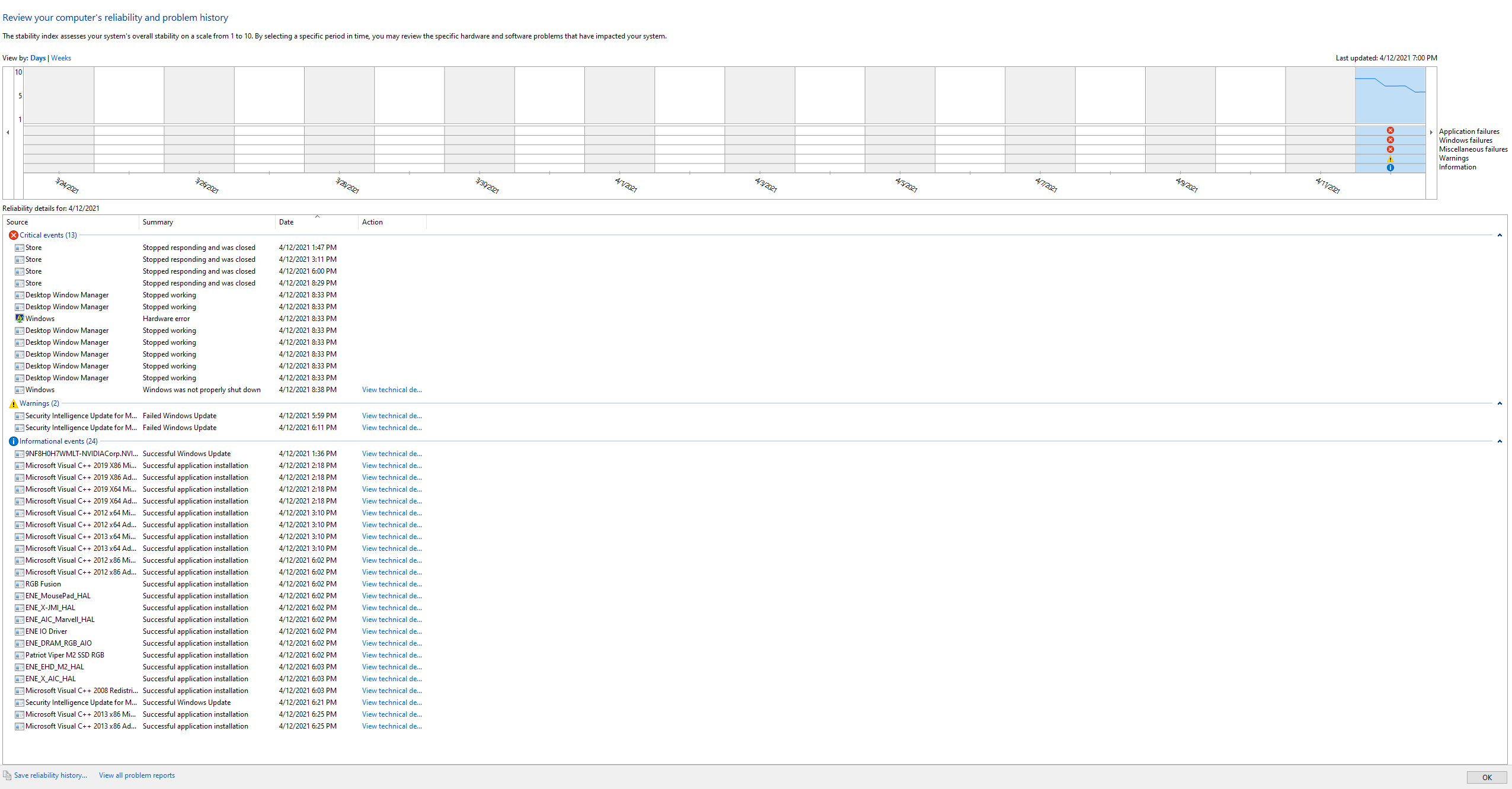Click the miscellaneous failures red icon in chart
The height and width of the screenshot is (789, 1512).
coord(1390,149)
